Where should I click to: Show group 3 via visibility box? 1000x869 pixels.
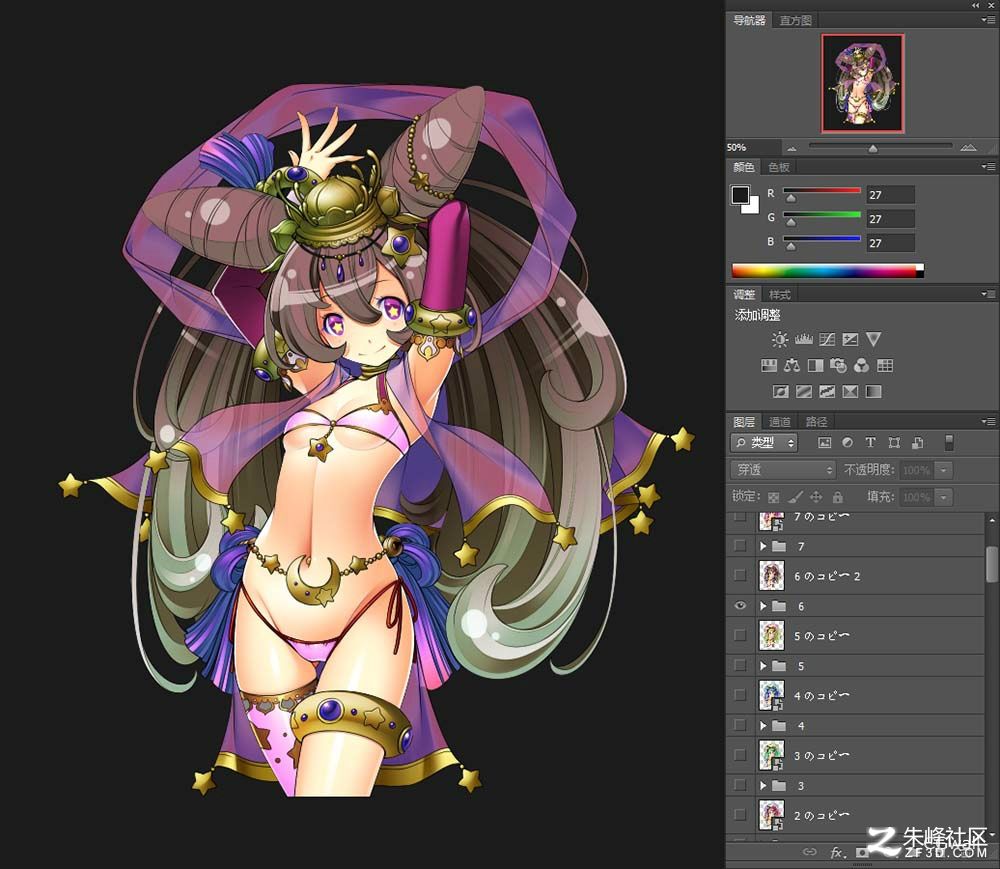(x=740, y=785)
